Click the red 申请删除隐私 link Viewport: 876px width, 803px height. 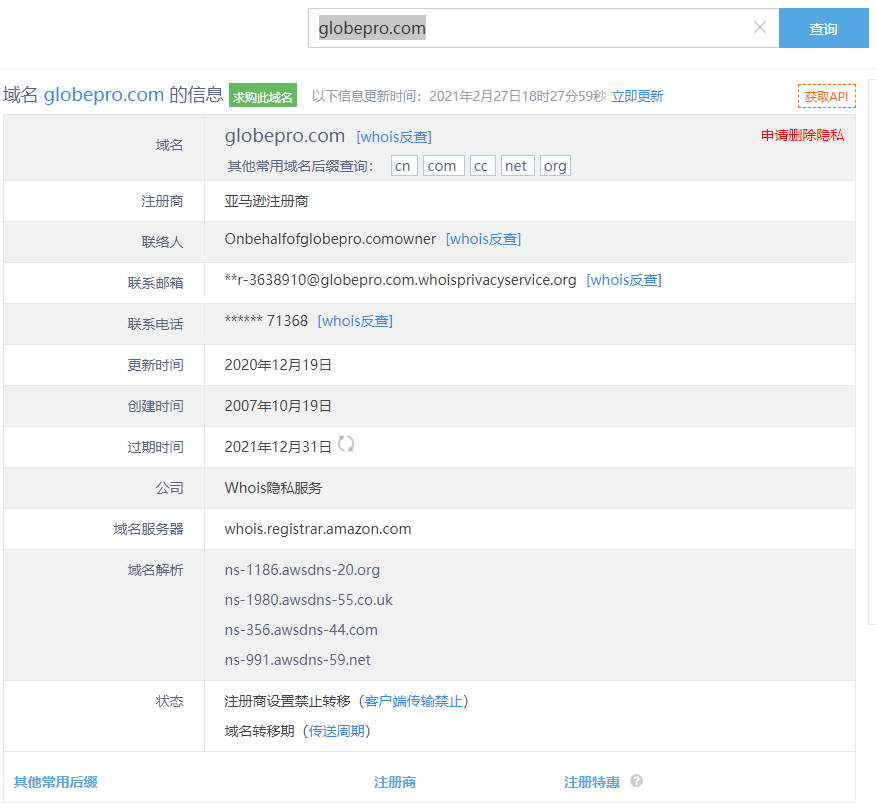(802, 136)
